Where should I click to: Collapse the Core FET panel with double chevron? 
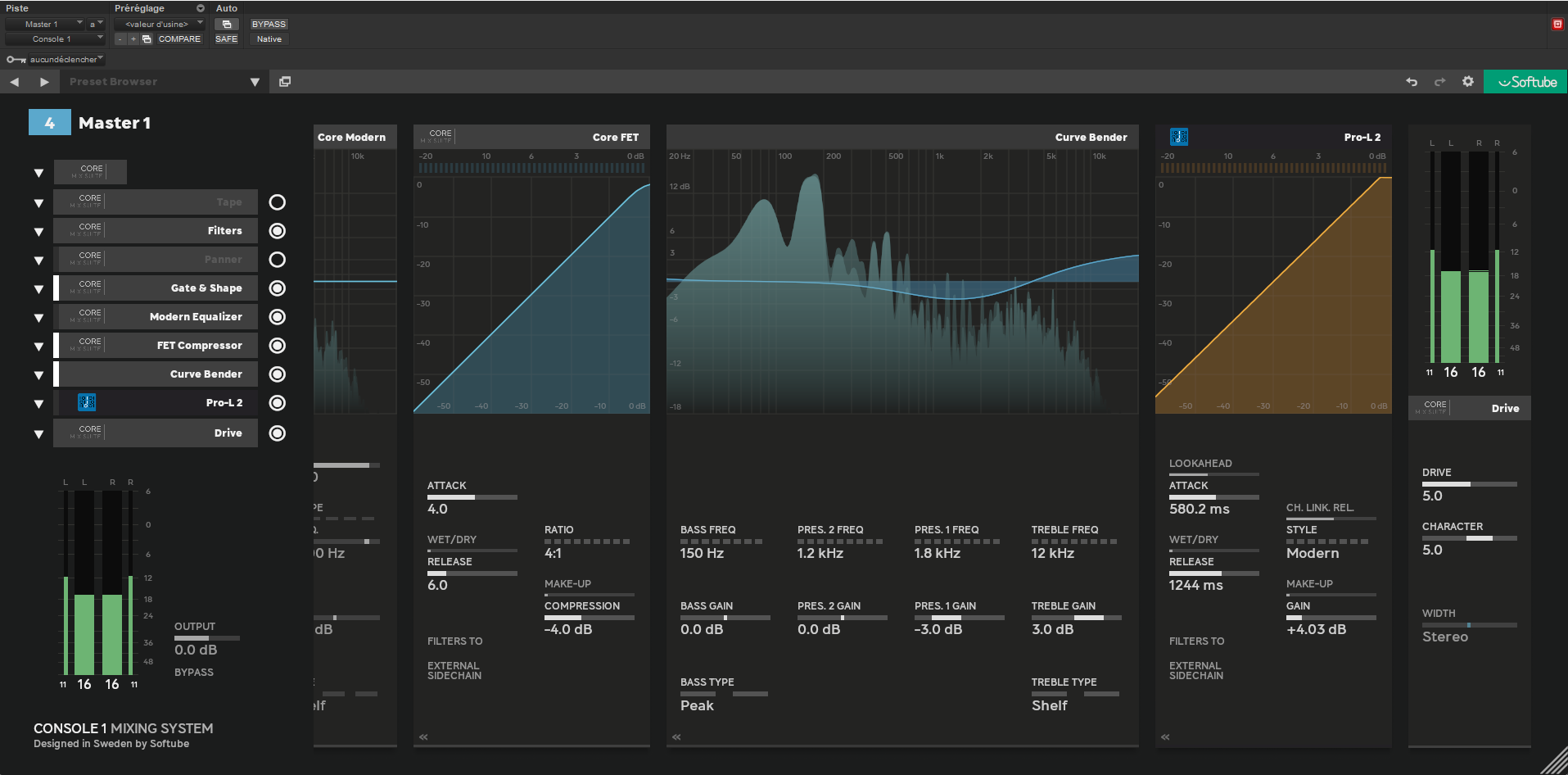(x=423, y=737)
